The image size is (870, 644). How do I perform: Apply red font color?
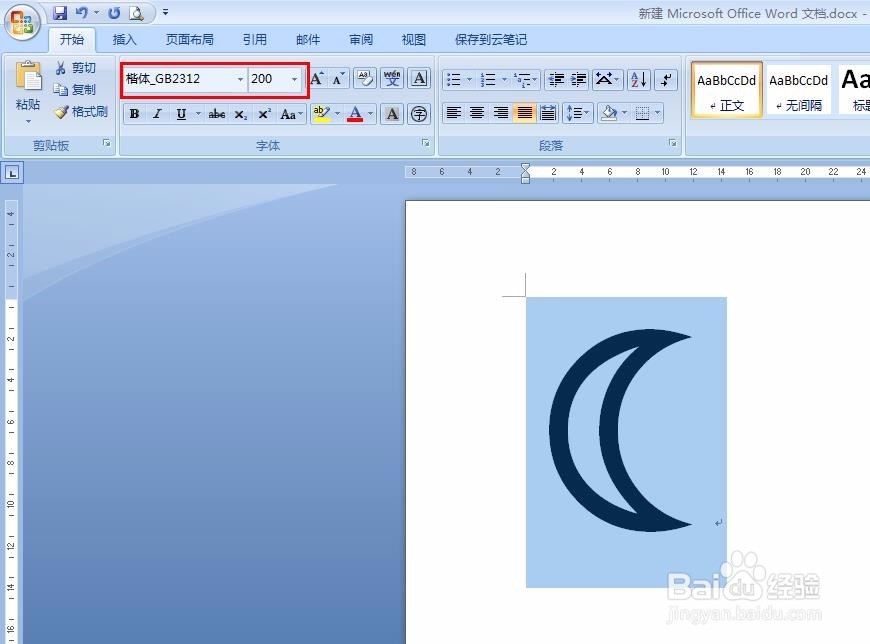pyautogui.click(x=355, y=114)
